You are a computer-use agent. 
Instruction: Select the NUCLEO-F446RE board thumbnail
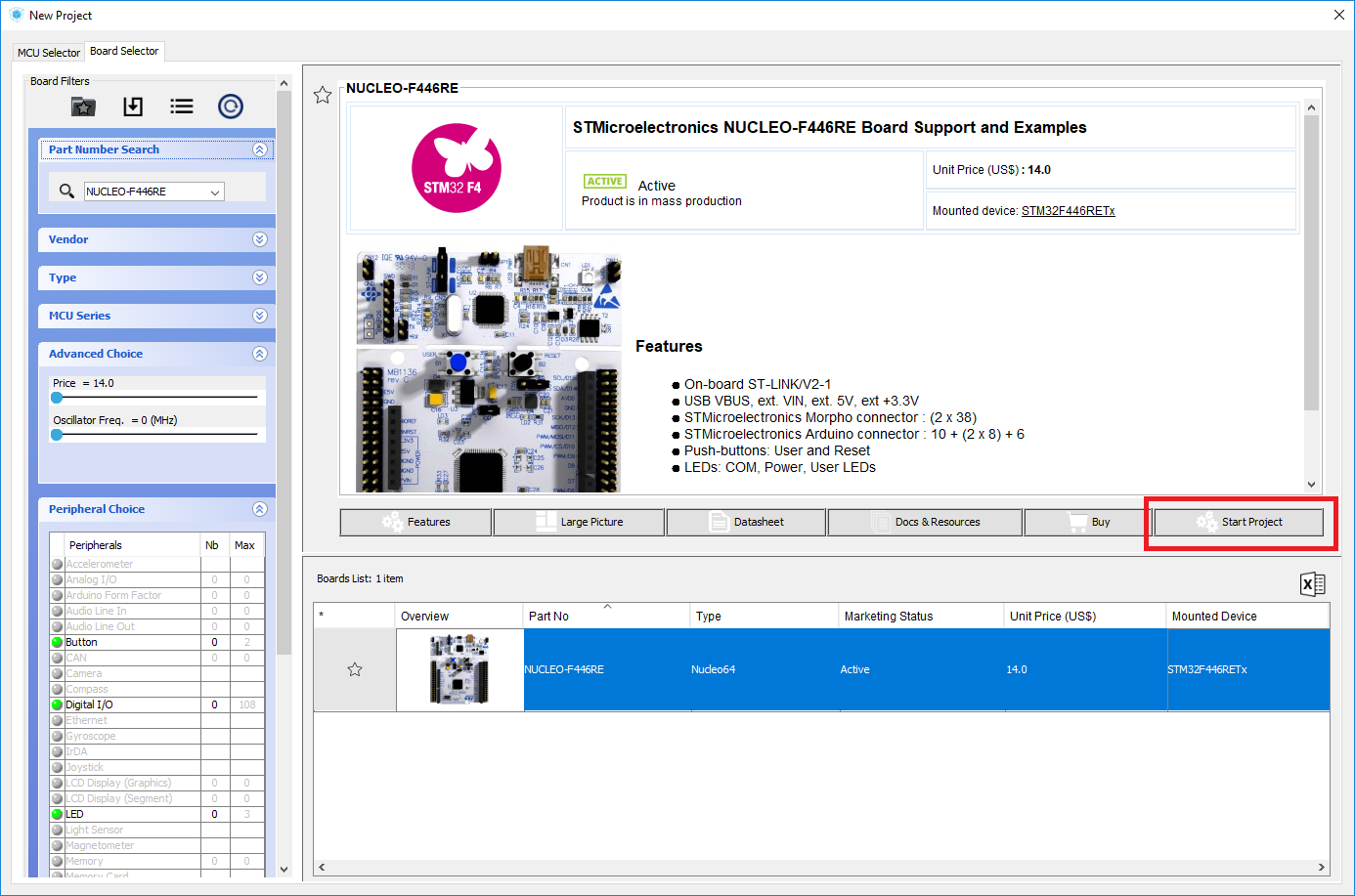coord(459,669)
